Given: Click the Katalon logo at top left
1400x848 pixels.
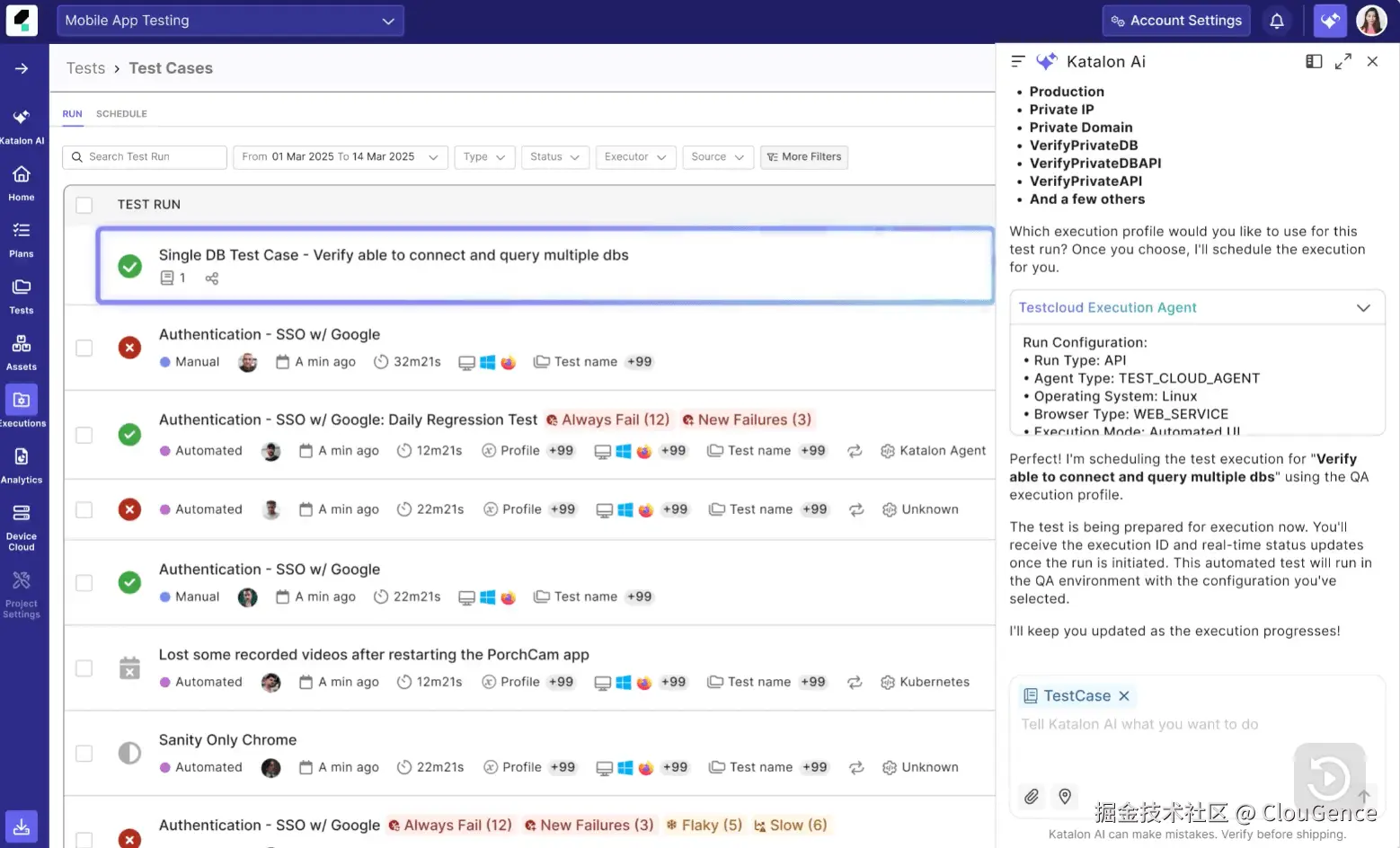Looking at the screenshot, I should [22, 21].
